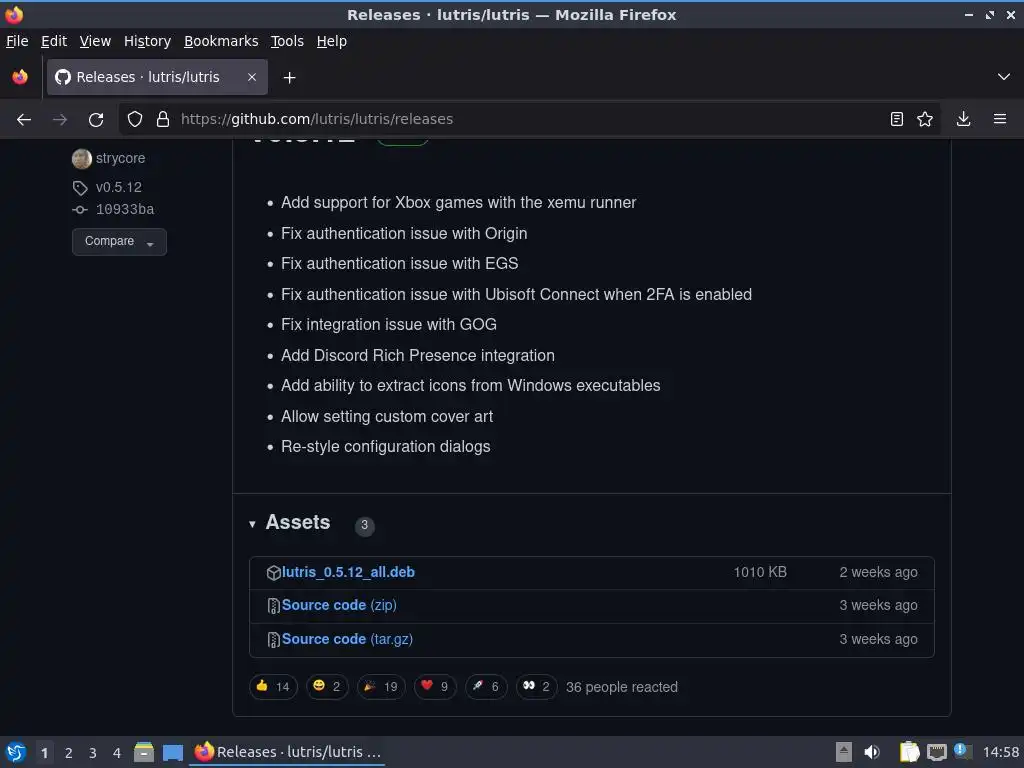The image size is (1024, 768).
Task: Click the 14:58 clock in the taskbar
Action: 1000,752
